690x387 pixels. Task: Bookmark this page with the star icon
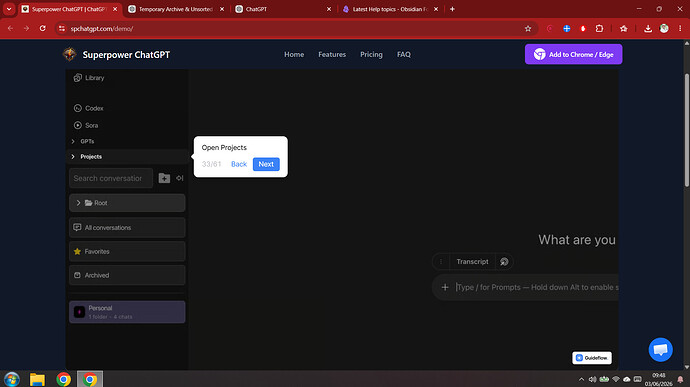(x=528, y=29)
